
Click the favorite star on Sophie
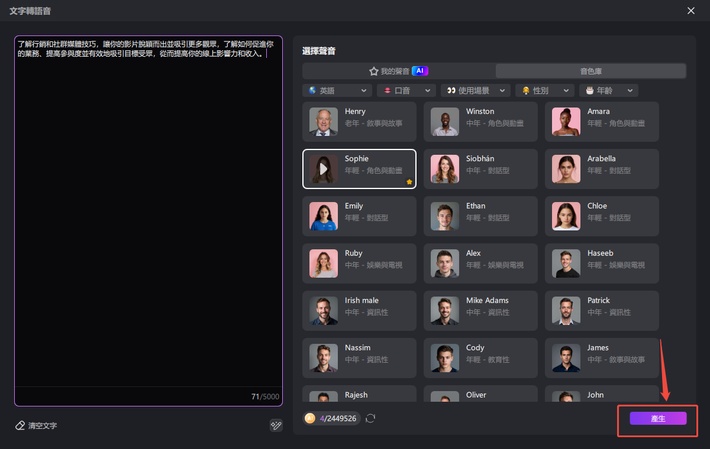(409, 182)
